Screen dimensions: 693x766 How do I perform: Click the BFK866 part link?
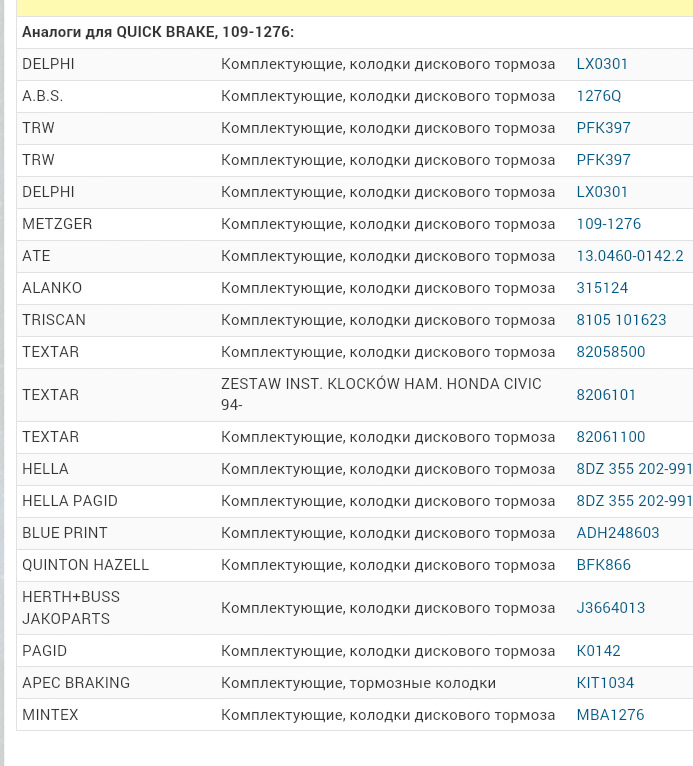pyautogui.click(x=604, y=565)
